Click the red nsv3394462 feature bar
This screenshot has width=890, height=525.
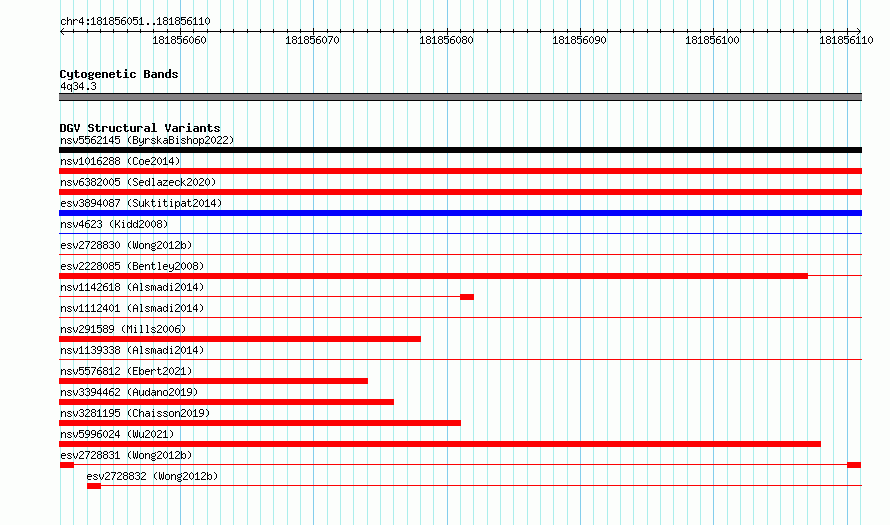click(226, 402)
